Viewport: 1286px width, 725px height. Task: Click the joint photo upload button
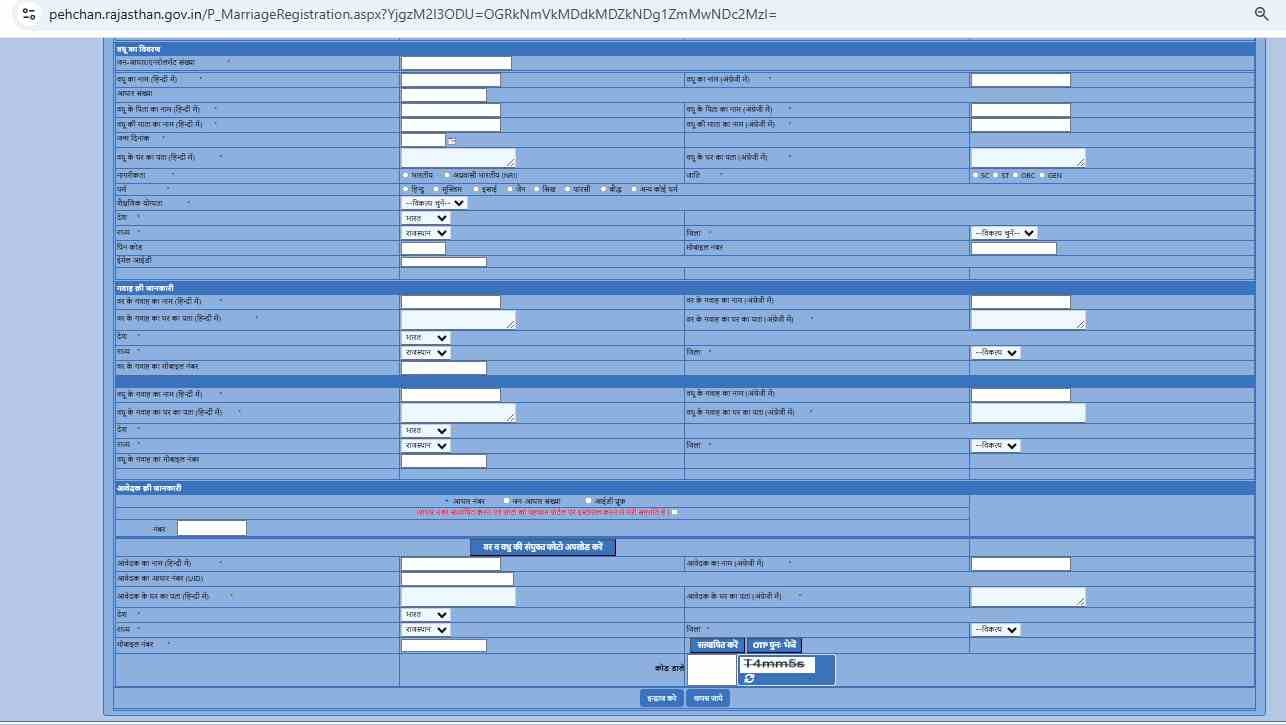click(x=542, y=547)
